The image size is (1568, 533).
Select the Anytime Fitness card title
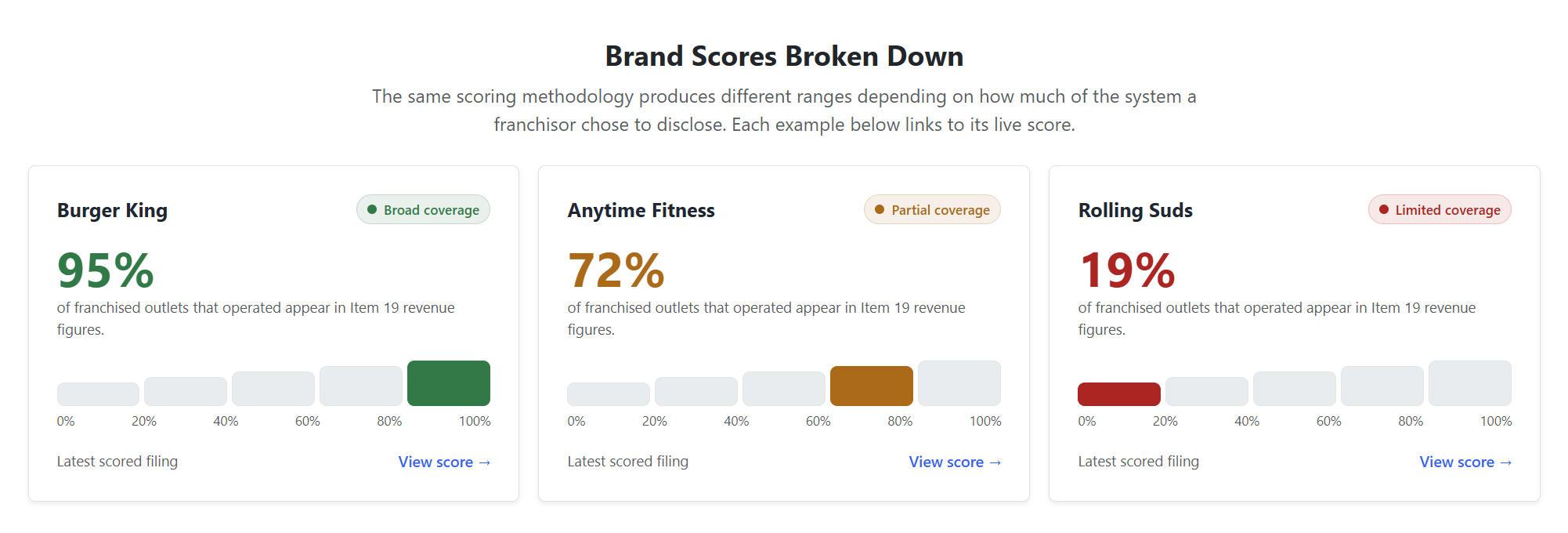tap(641, 211)
